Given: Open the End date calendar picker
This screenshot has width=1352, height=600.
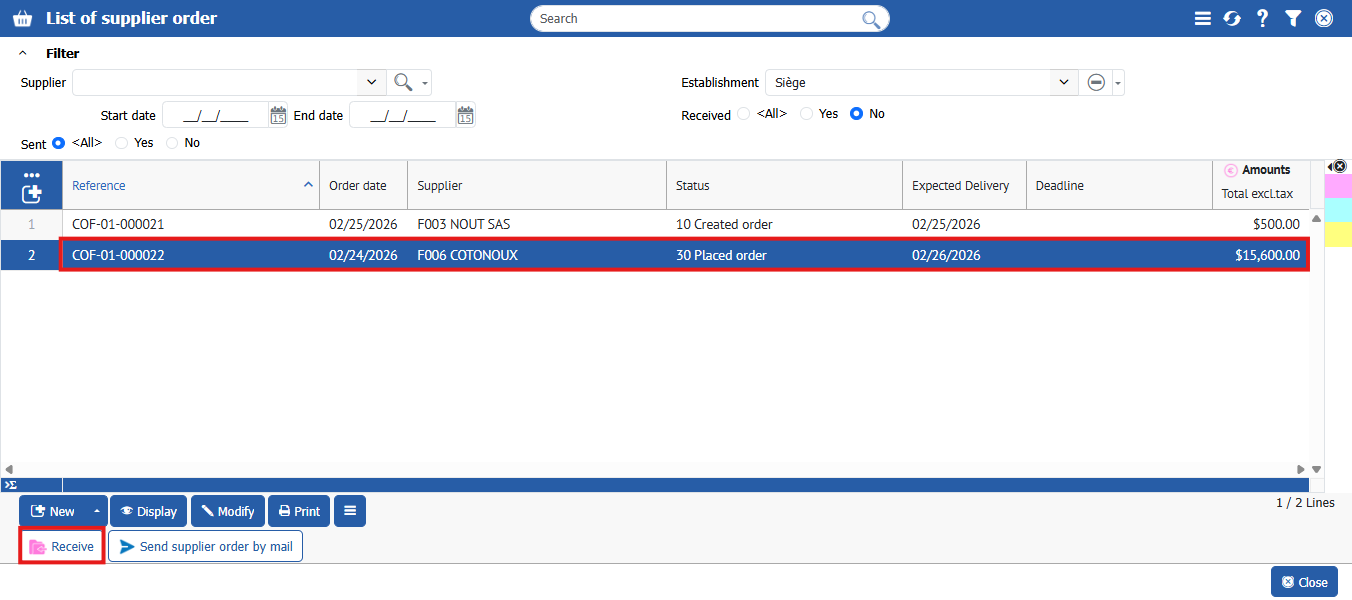Looking at the screenshot, I should click(465, 115).
